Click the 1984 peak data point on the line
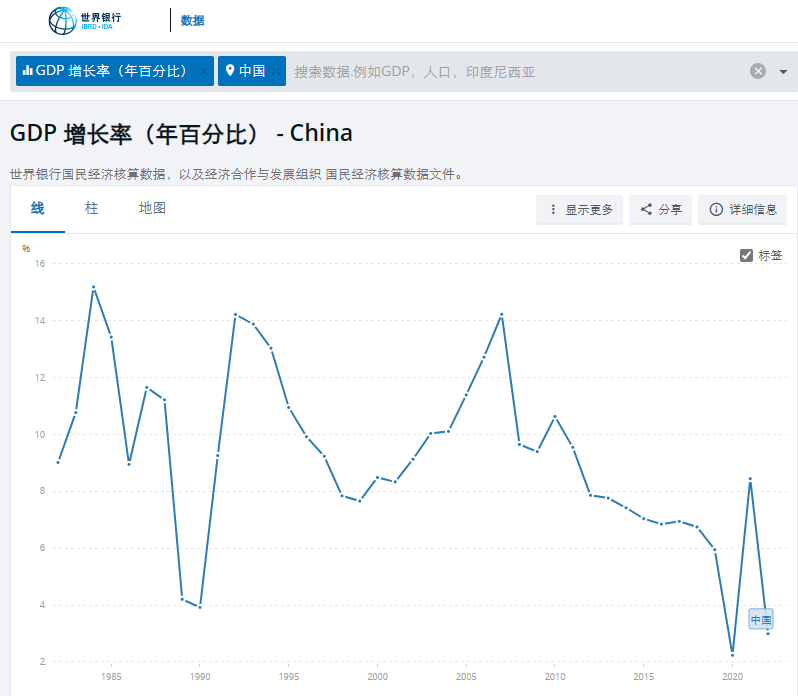This screenshot has width=798, height=696. pyautogui.click(x=93, y=288)
